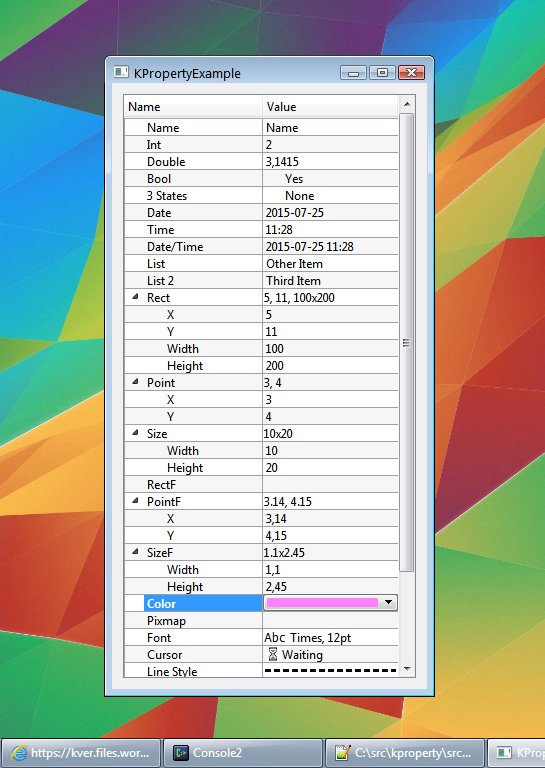The image size is (545, 768).
Task: Click the KProp taskbar window icon
Action: (x=504, y=753)
